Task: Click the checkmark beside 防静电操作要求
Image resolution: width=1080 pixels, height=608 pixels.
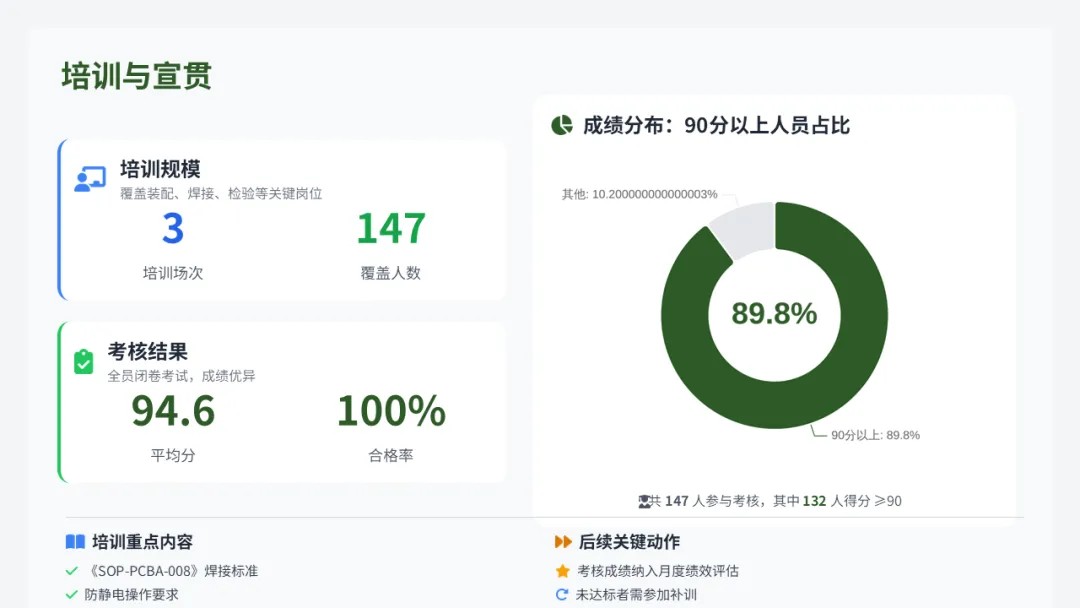Action: tap(71, 595)
